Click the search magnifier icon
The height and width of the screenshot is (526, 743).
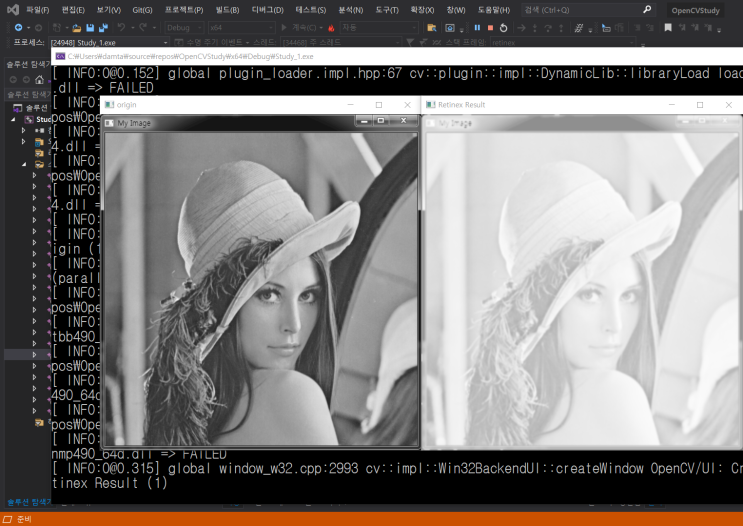[x=647, y=9]
